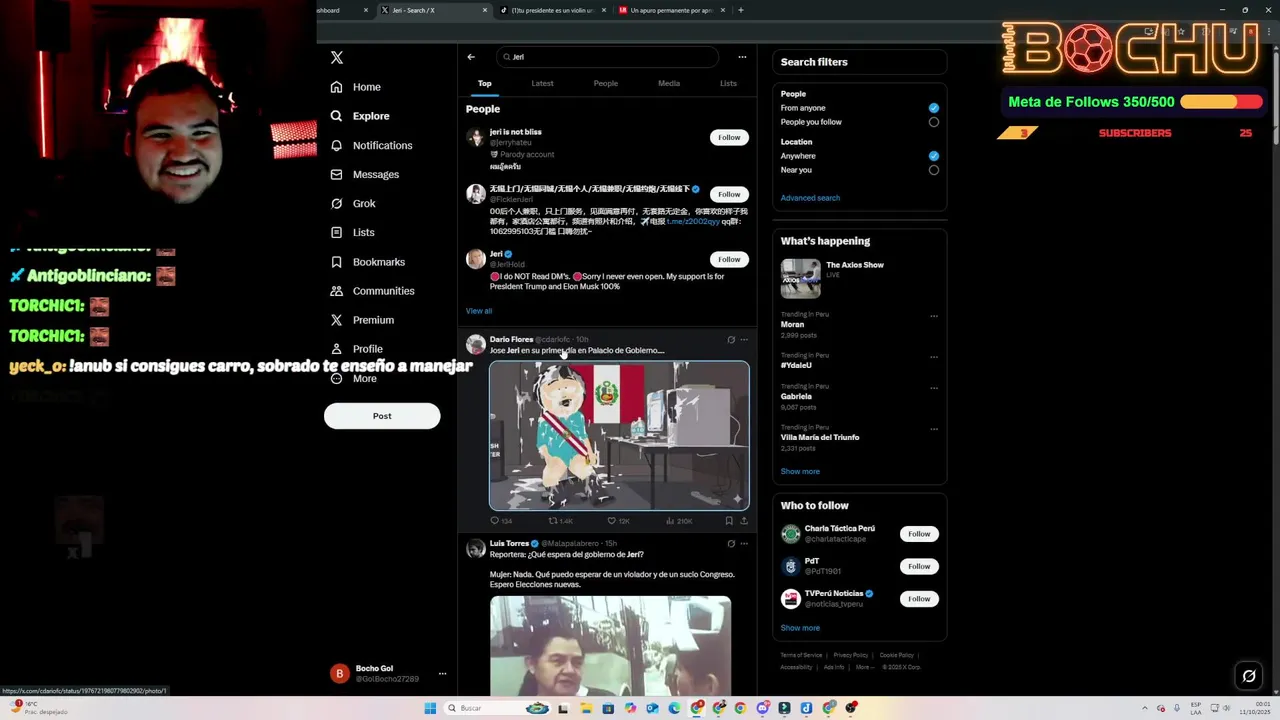1280x720 pixels.
Task: View analytics of Dario Flores tweet
Action: pyautogui.click(x=678, y=521)
